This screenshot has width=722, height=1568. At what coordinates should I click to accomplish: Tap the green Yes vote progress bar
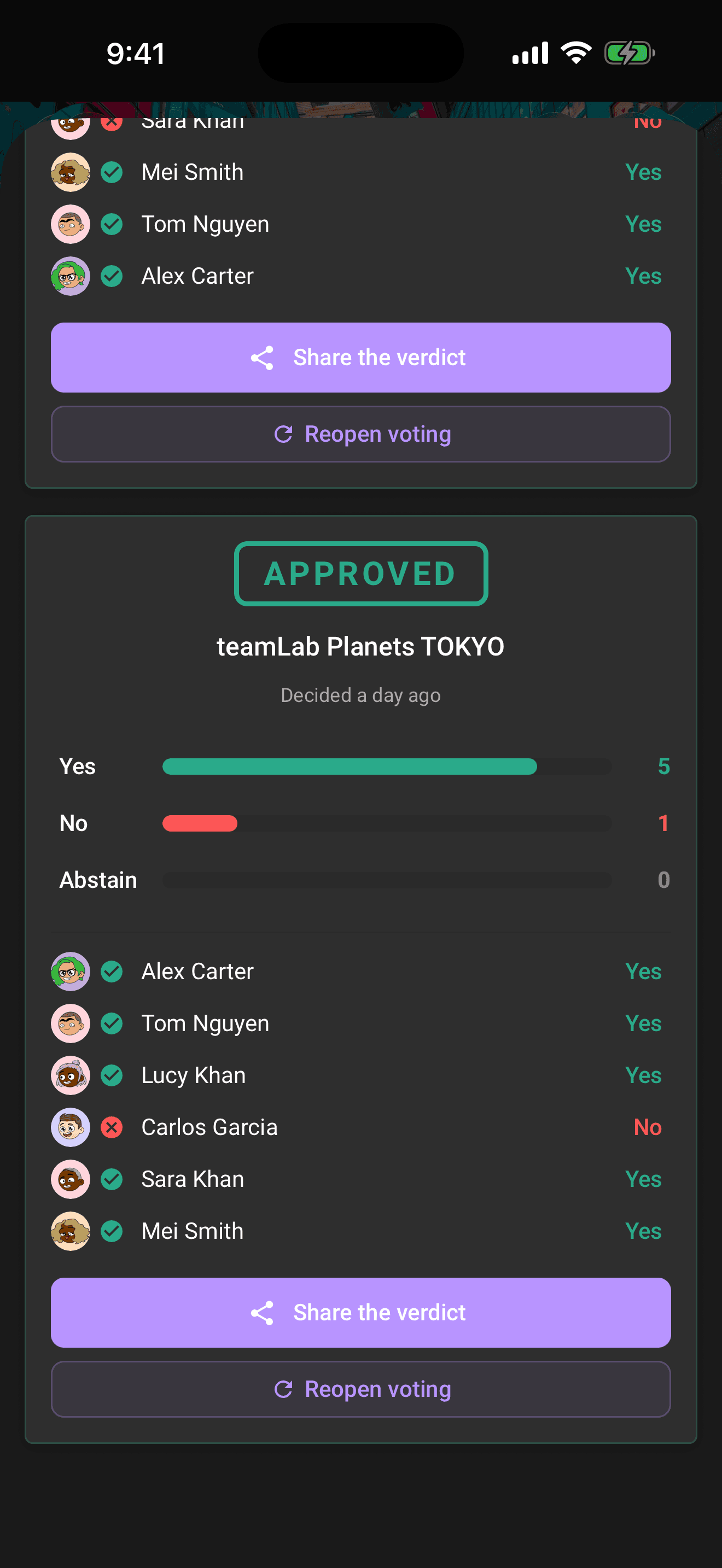(350, 767)
